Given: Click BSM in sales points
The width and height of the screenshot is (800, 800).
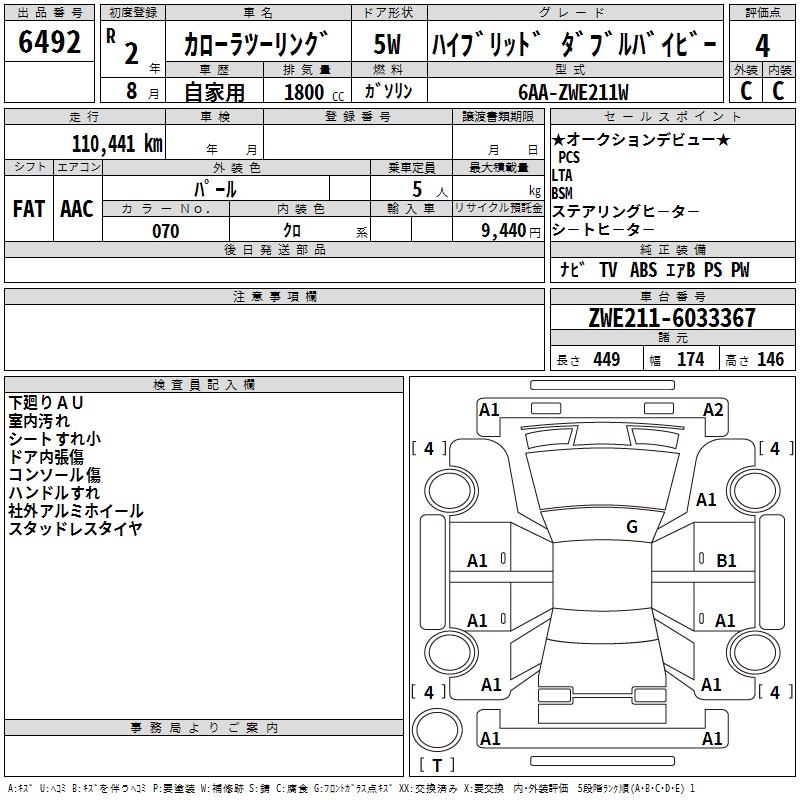Looking at the screenshot, I should tap(562, 193).
